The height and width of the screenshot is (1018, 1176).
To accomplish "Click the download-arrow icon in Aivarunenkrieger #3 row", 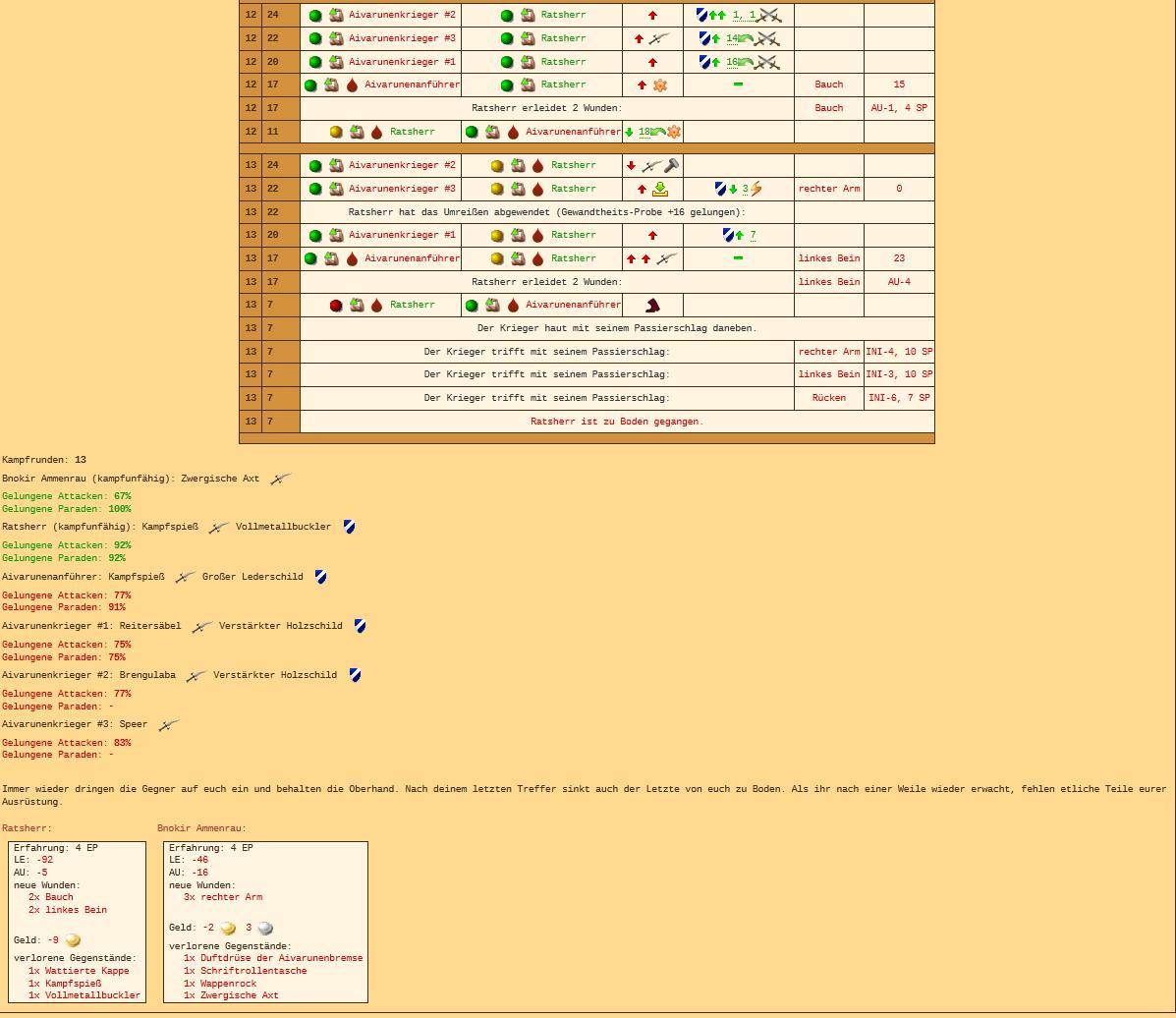I will pyautogui.click(x=660, y=189).
